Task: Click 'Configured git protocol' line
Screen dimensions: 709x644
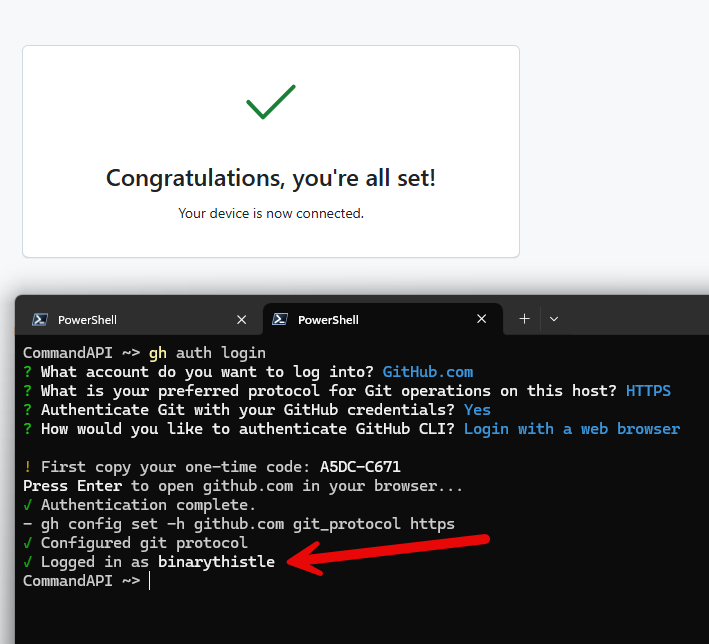Action: (135, 543)
